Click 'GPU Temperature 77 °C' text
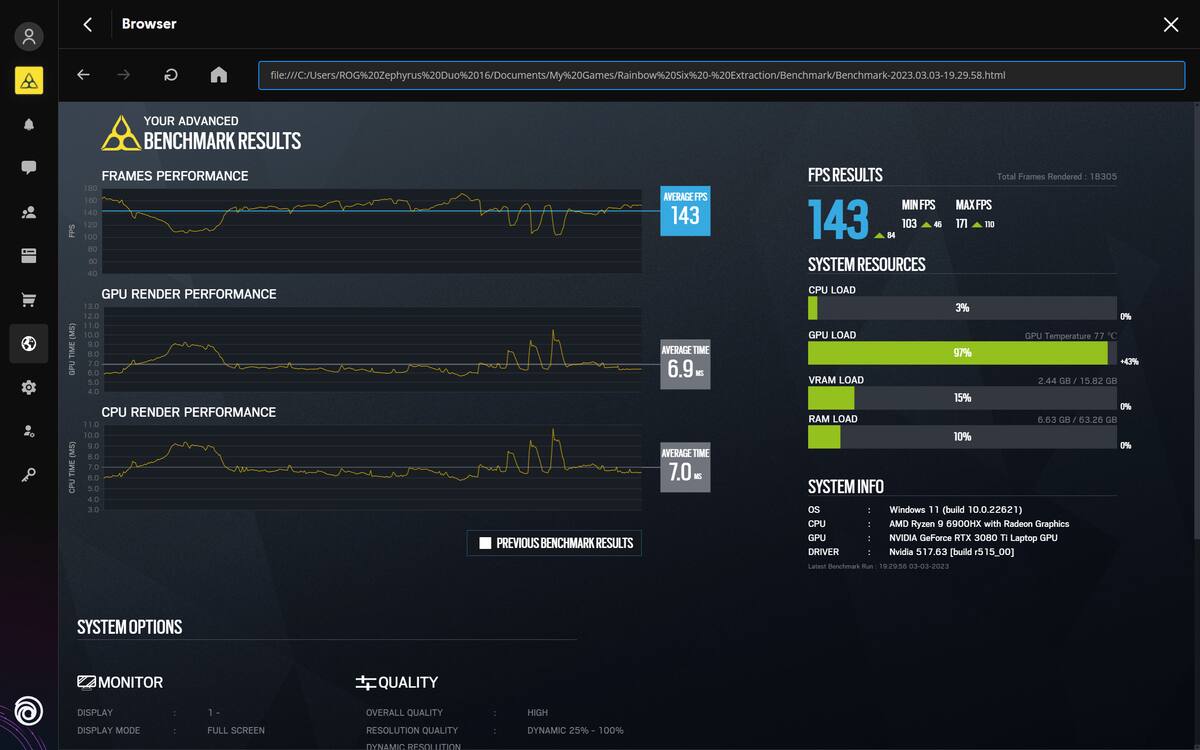This screenshot has width=1200, height=750. (1071, 336)
